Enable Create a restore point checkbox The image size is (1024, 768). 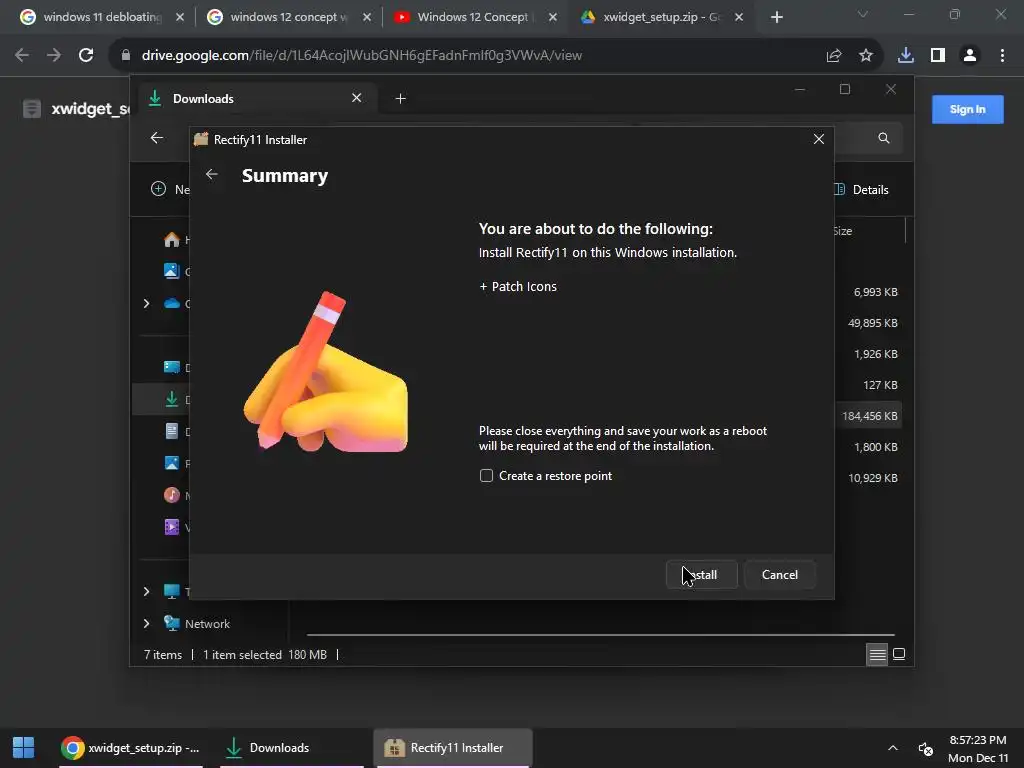[x=486, y=475]
